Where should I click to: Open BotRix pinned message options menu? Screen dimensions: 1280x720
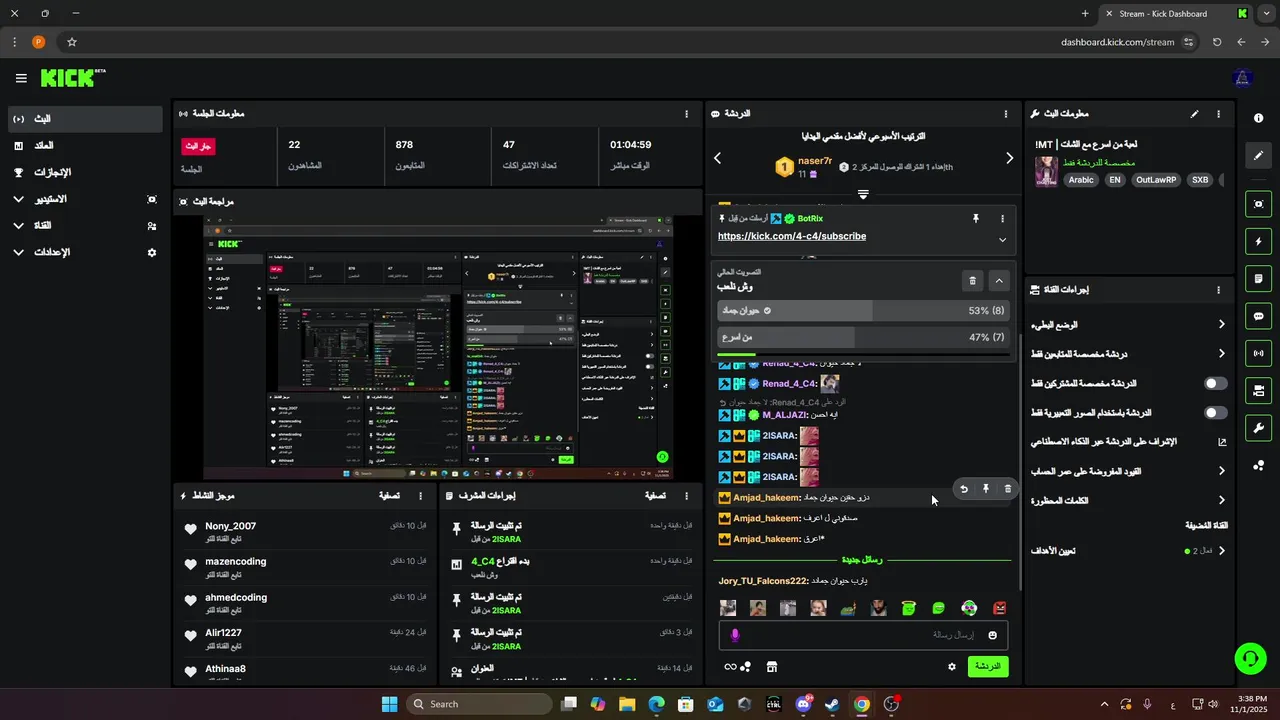coord(1002,218)
